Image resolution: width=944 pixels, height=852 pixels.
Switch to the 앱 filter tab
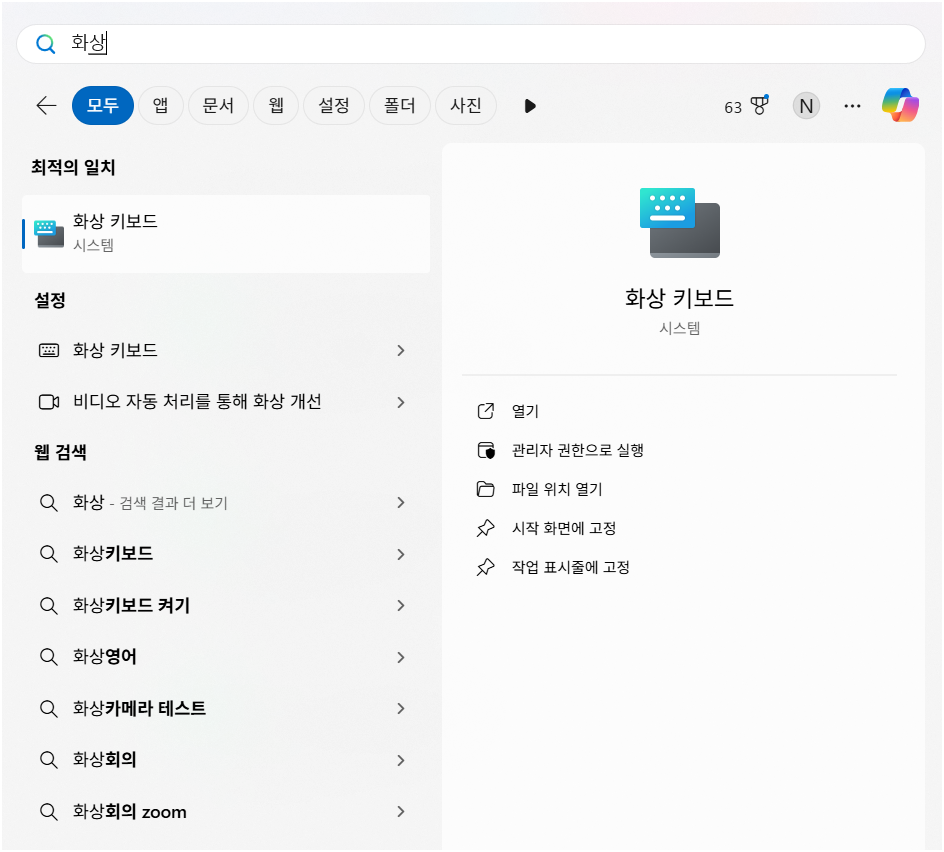click(x=161, y=105)
